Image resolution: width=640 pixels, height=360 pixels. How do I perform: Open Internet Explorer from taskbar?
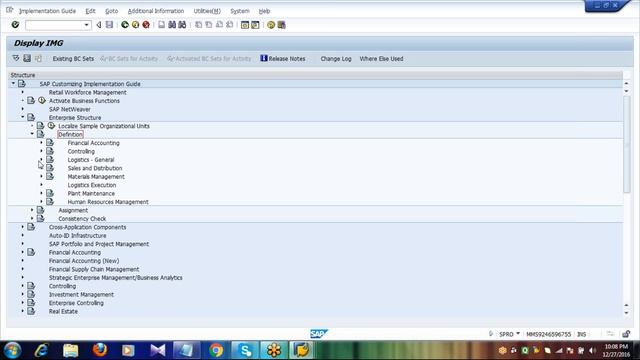[42, 350]
